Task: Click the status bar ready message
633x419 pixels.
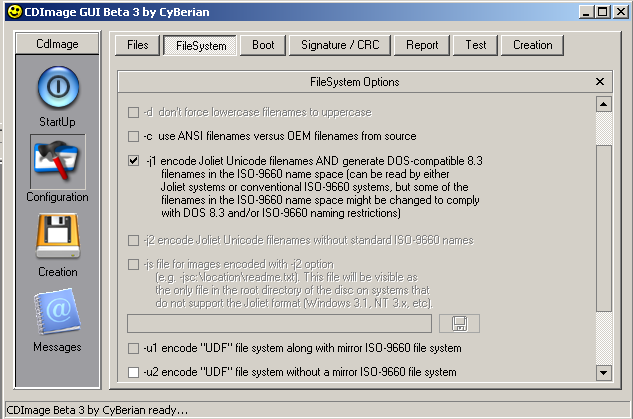Action: (97, 410)
